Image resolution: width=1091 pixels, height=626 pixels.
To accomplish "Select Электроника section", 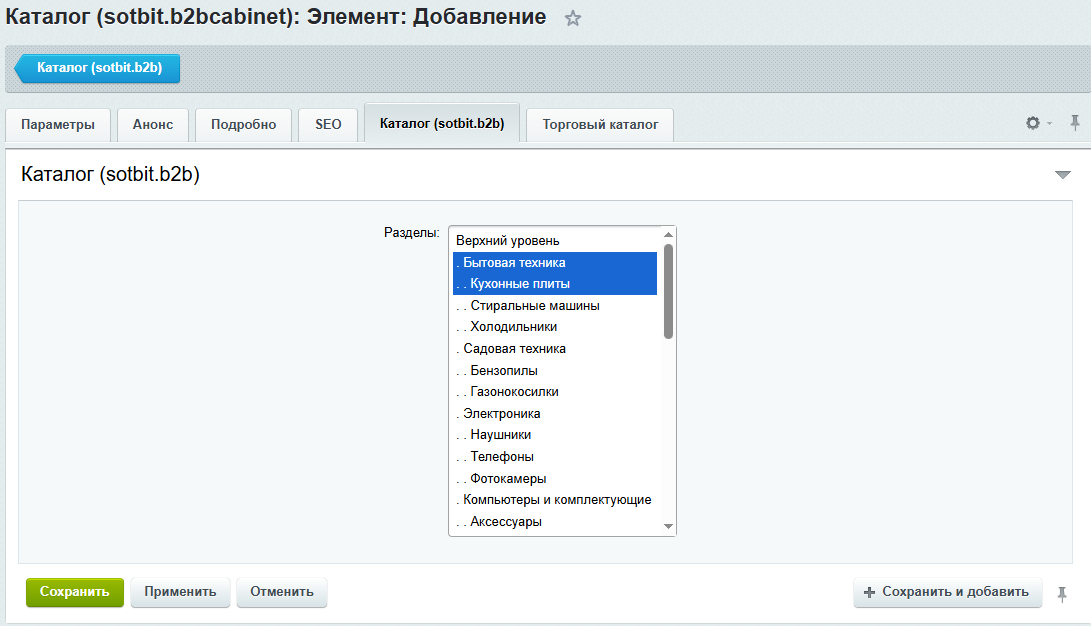I will (555, 413).
